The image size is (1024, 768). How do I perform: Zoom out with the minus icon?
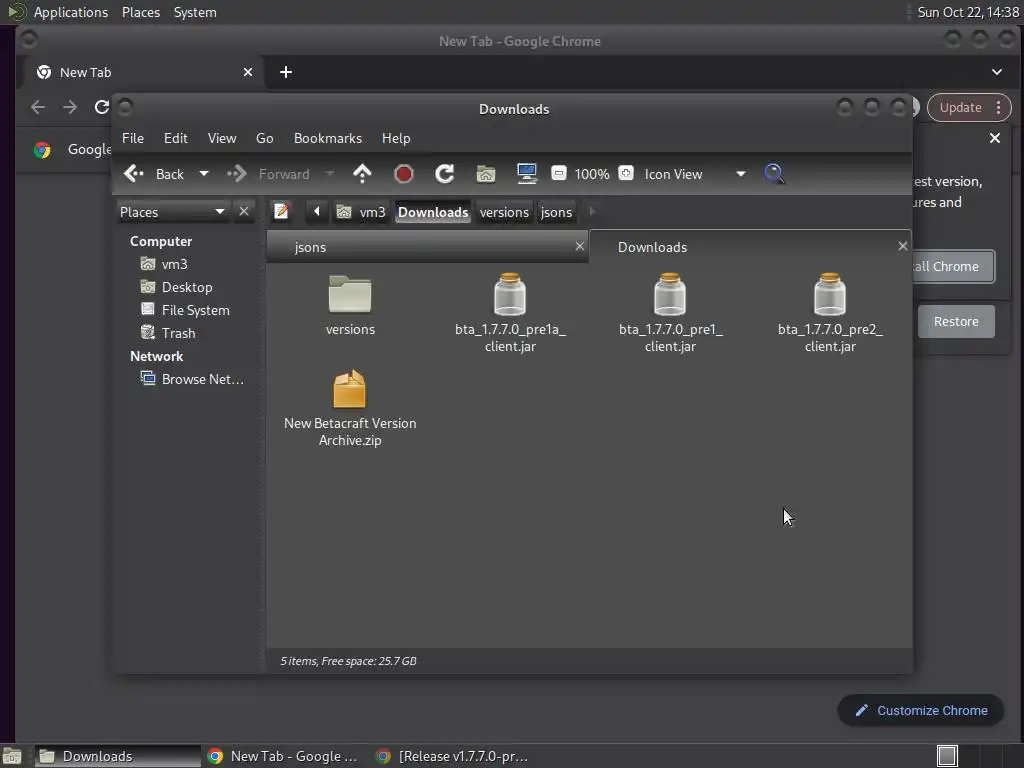[558, 174]
